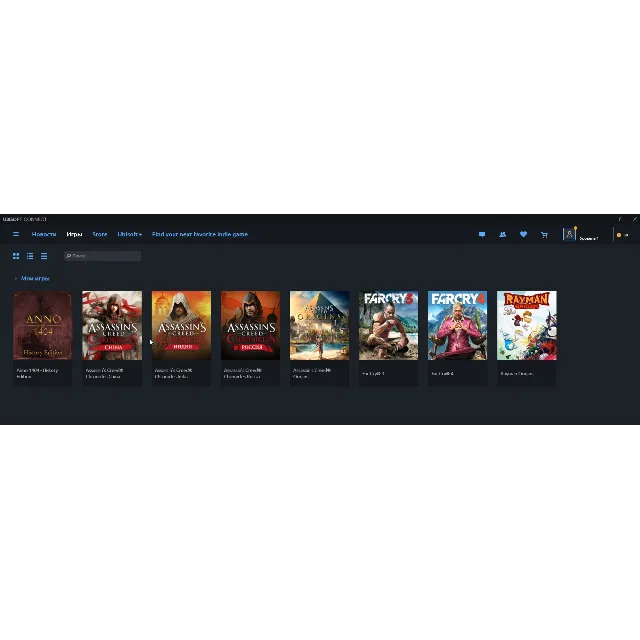Select the Игры tab
Screen dimensions: 640x640
[x=74, y=234]
